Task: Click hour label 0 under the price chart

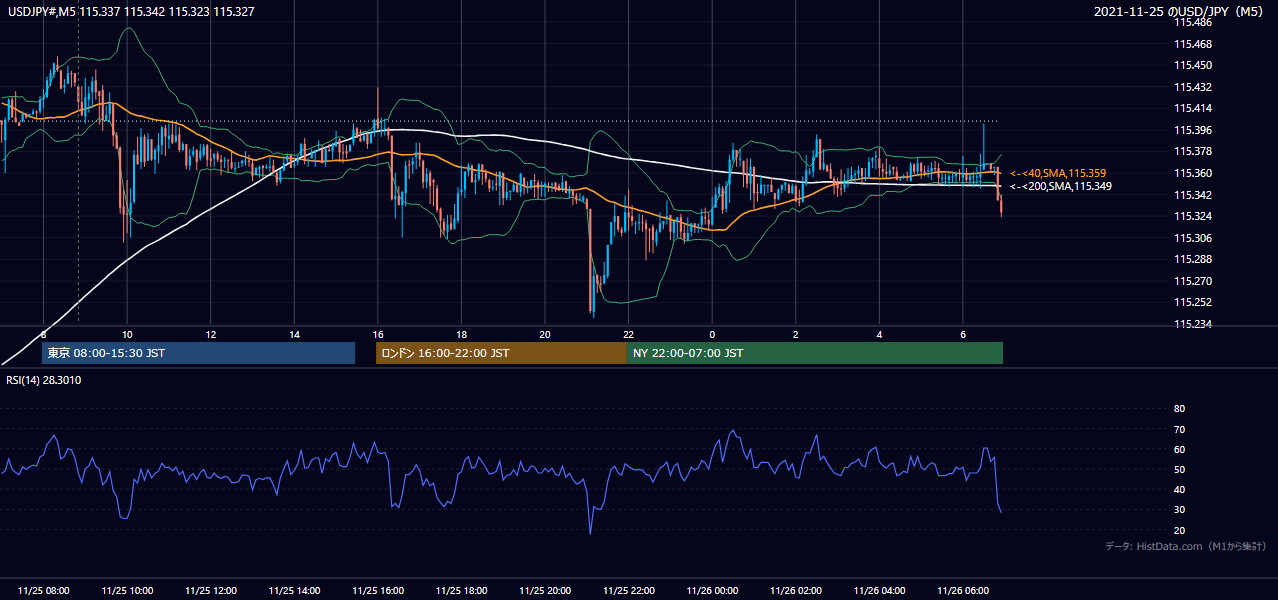Action: [x=712, y=334]
